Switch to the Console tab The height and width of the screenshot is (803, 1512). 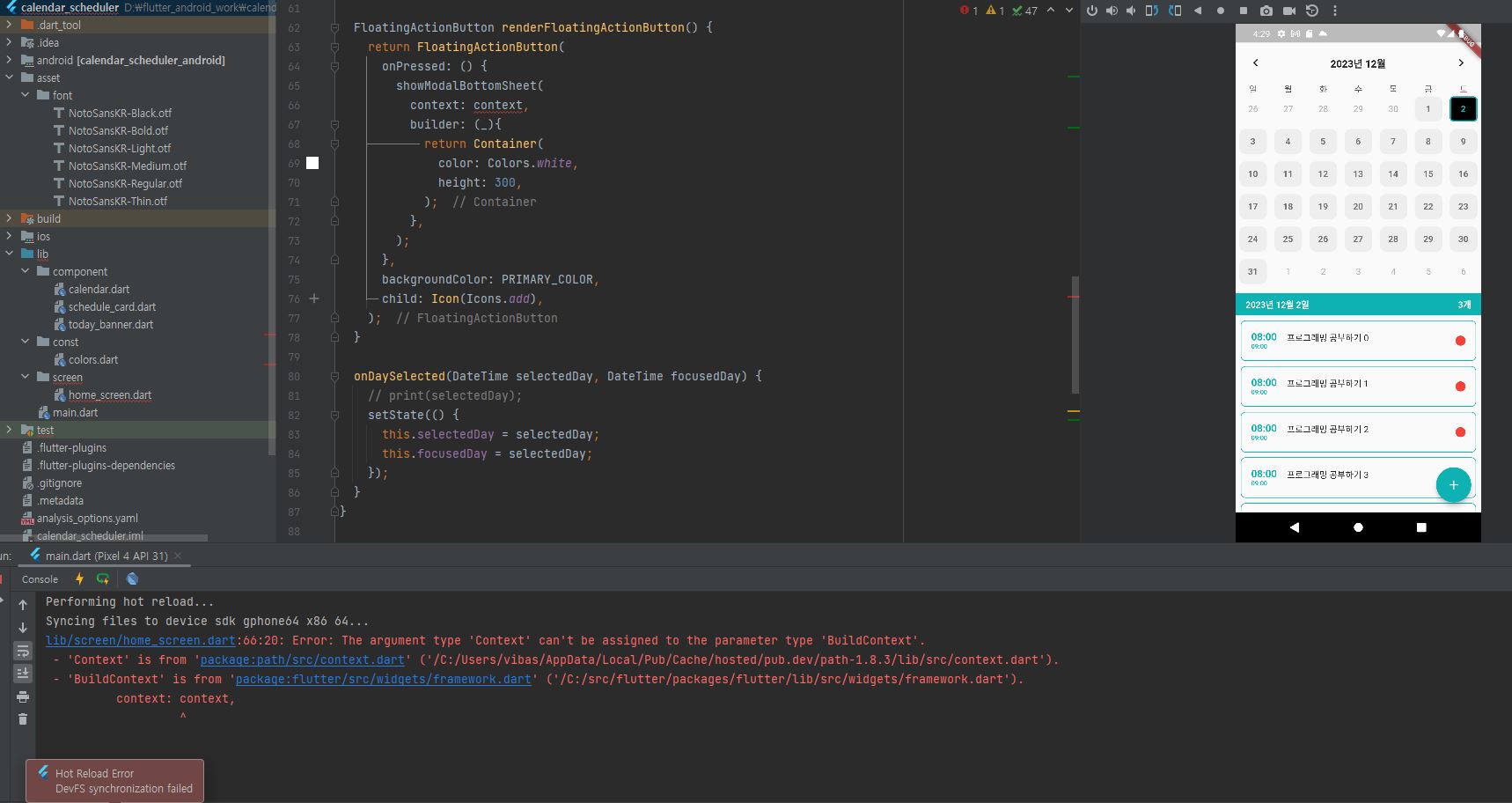click(40, 579)
